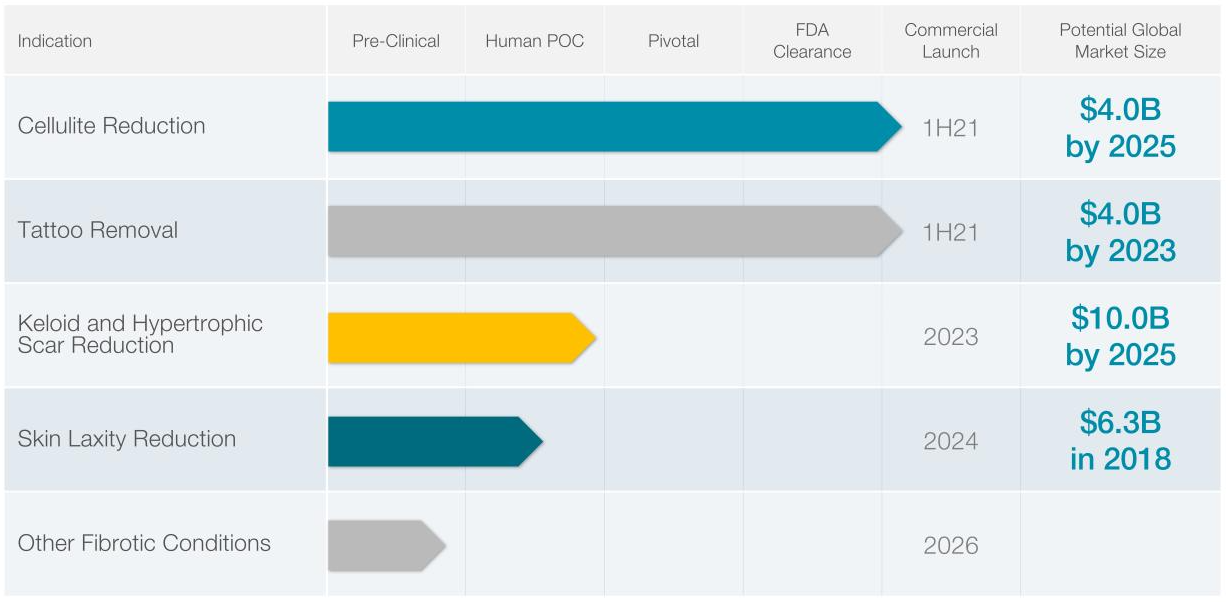Click the Keloid and Hypertrophic Scar Reduction label
Viewport: 1226px width, 602px height.
tap(140, 335)
